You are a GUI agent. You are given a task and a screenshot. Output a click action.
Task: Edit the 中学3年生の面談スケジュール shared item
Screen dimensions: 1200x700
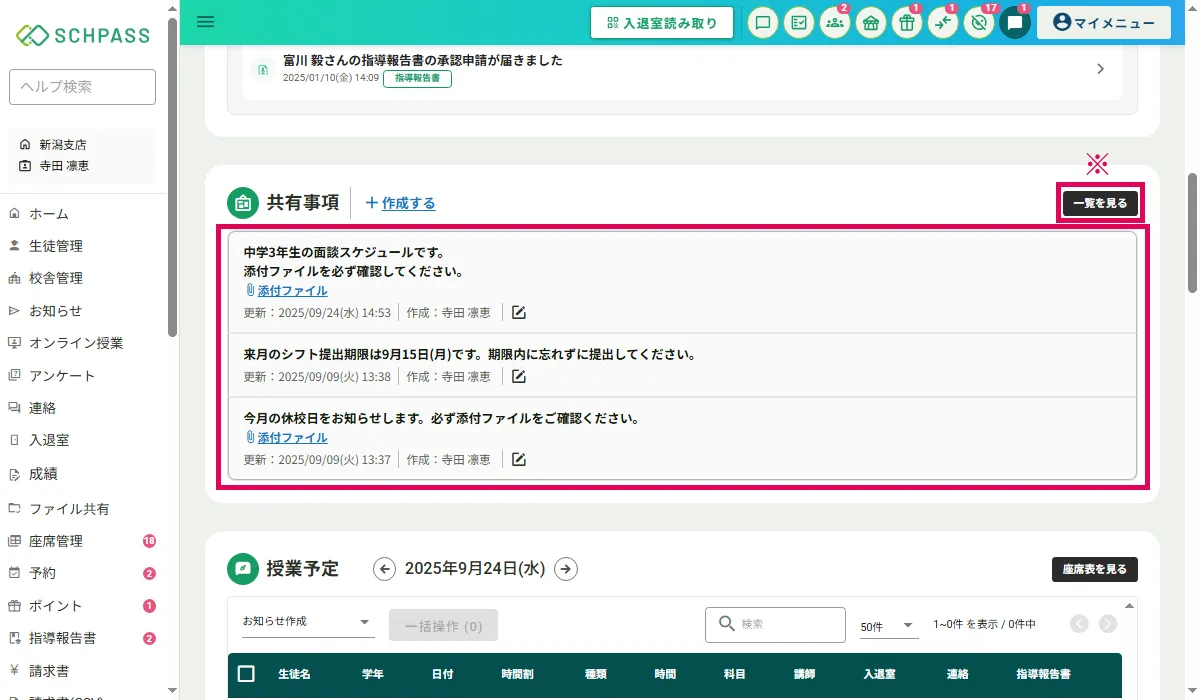[x=518, y=313]
